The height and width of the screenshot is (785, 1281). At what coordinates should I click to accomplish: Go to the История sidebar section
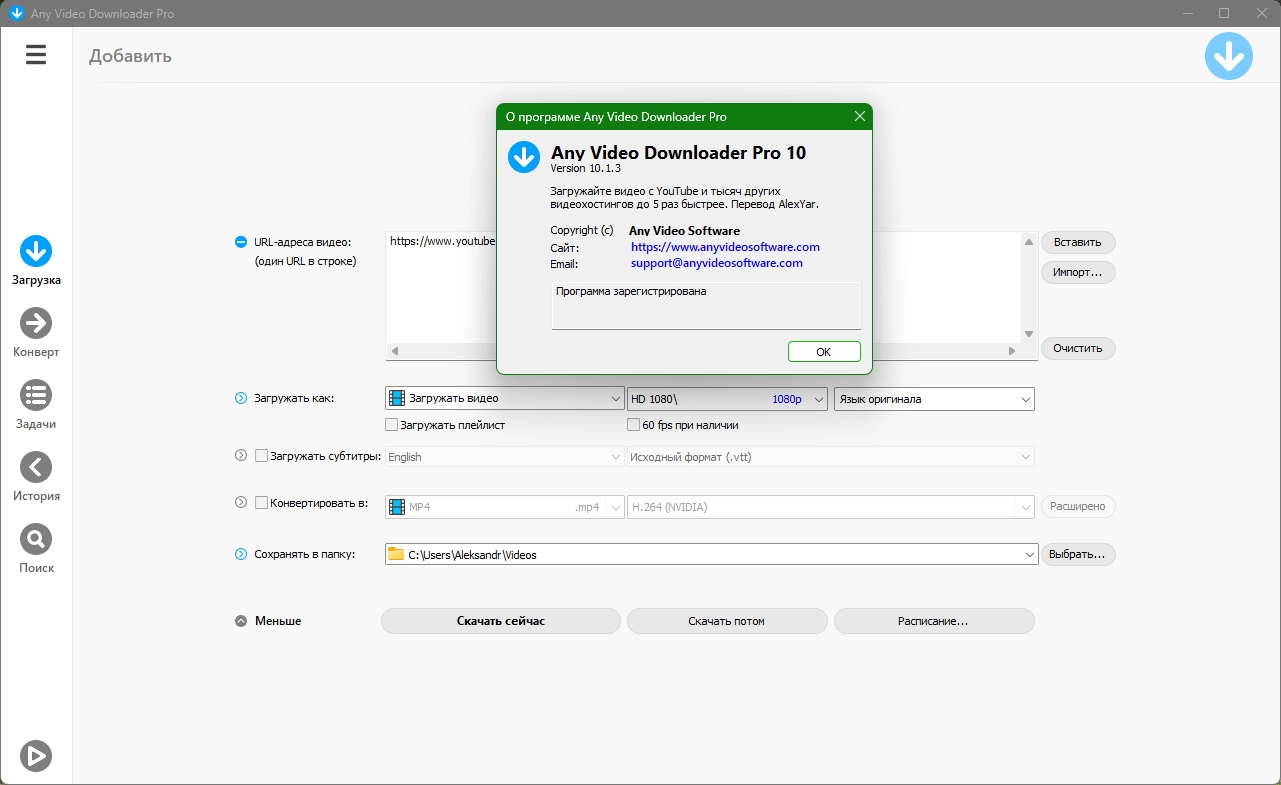click(36, 476)
